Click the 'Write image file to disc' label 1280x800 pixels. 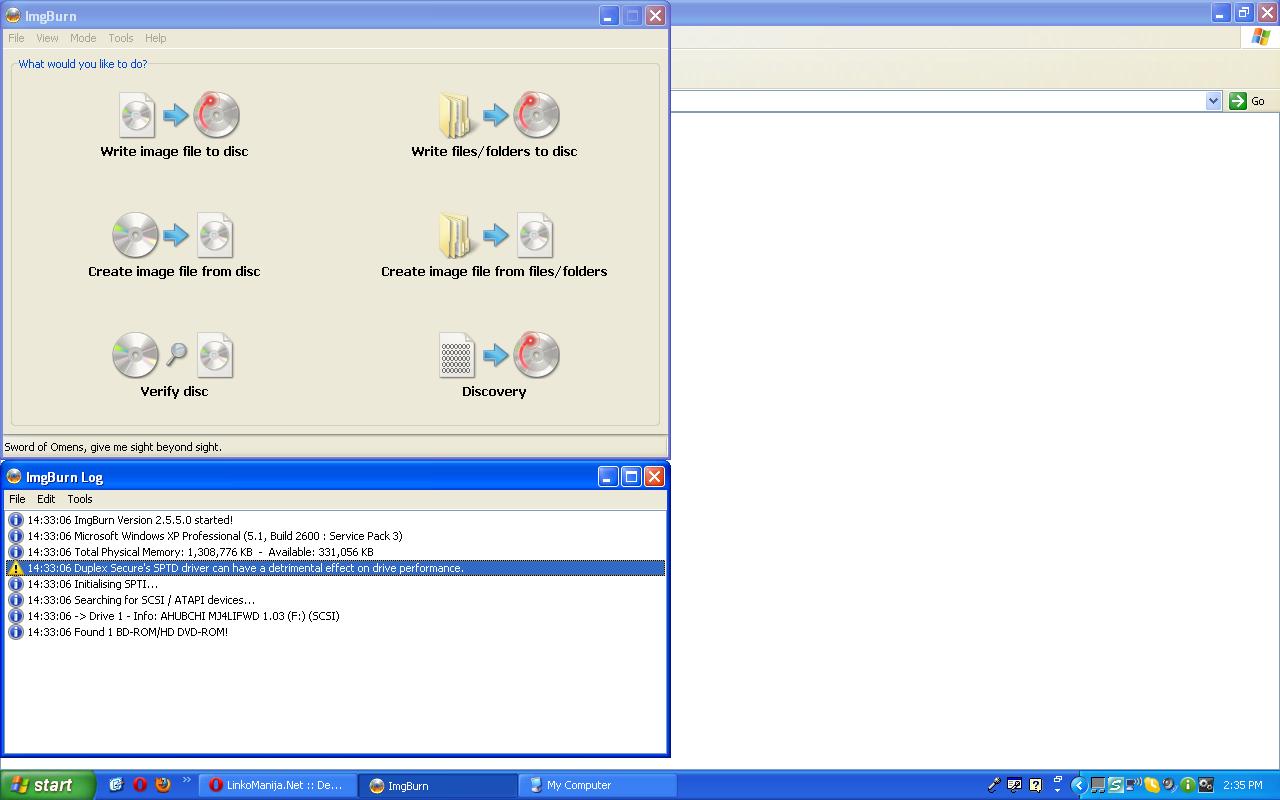point(174,152)
